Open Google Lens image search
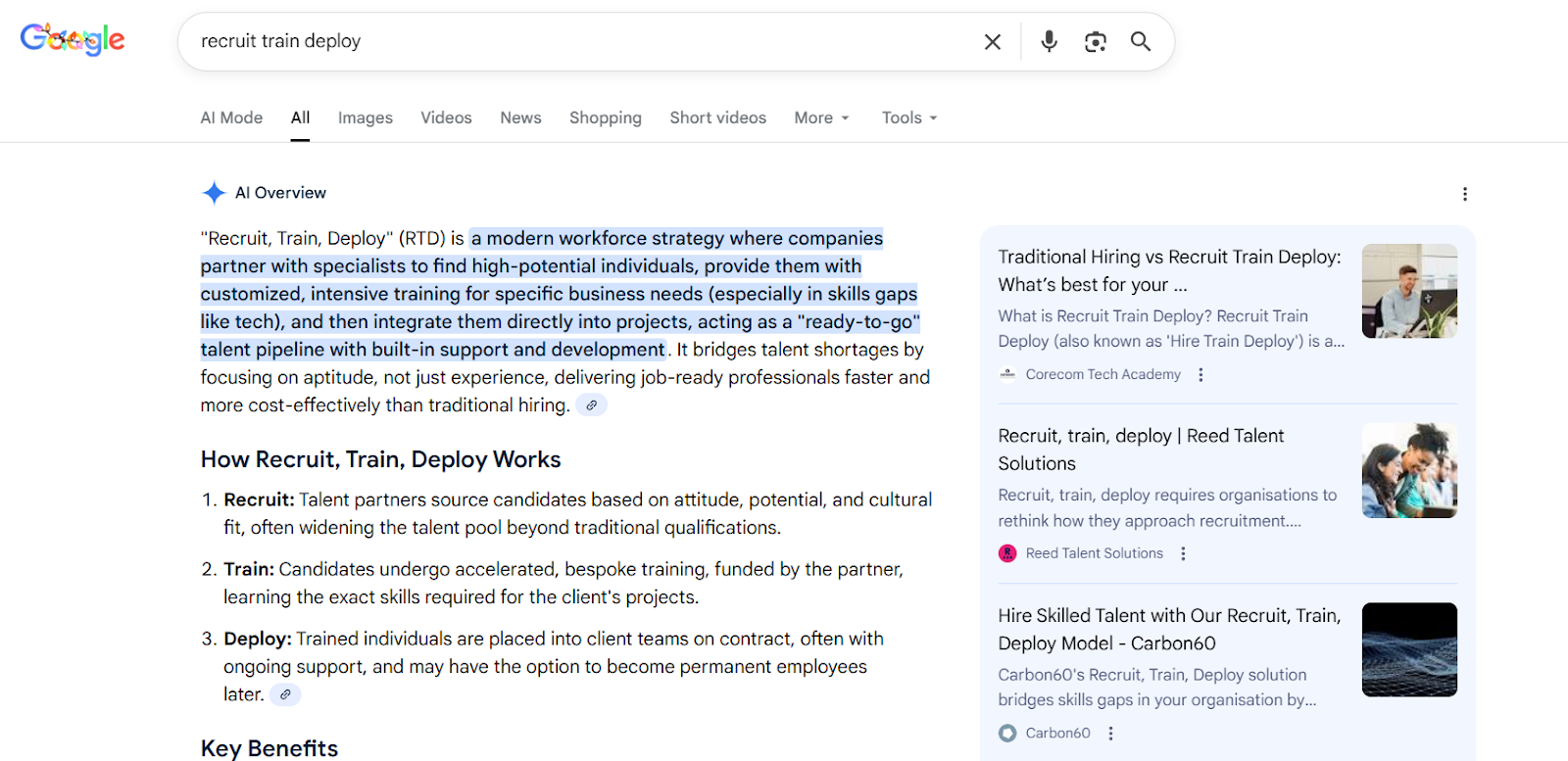This screenshot has height=761, width=1568. (1095, 41)
